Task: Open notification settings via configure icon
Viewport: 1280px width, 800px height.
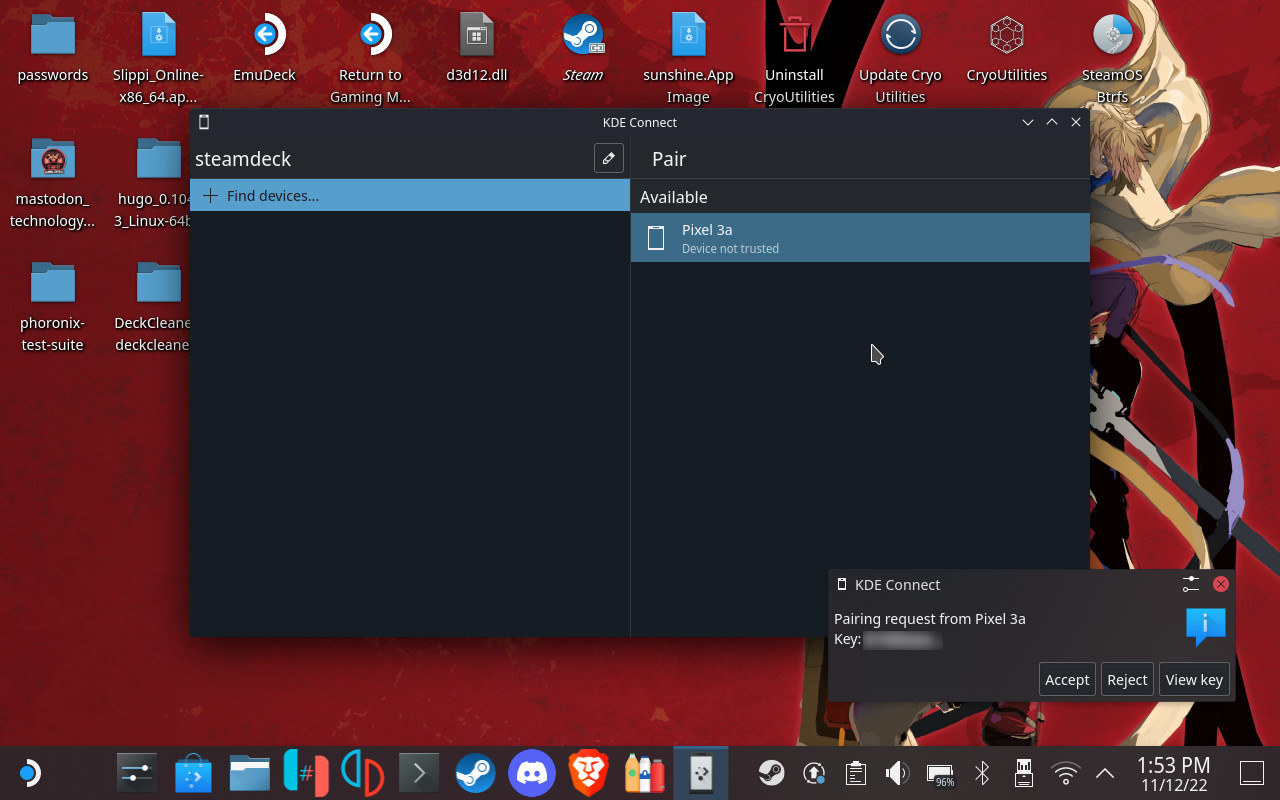Action: [1190, 584]
